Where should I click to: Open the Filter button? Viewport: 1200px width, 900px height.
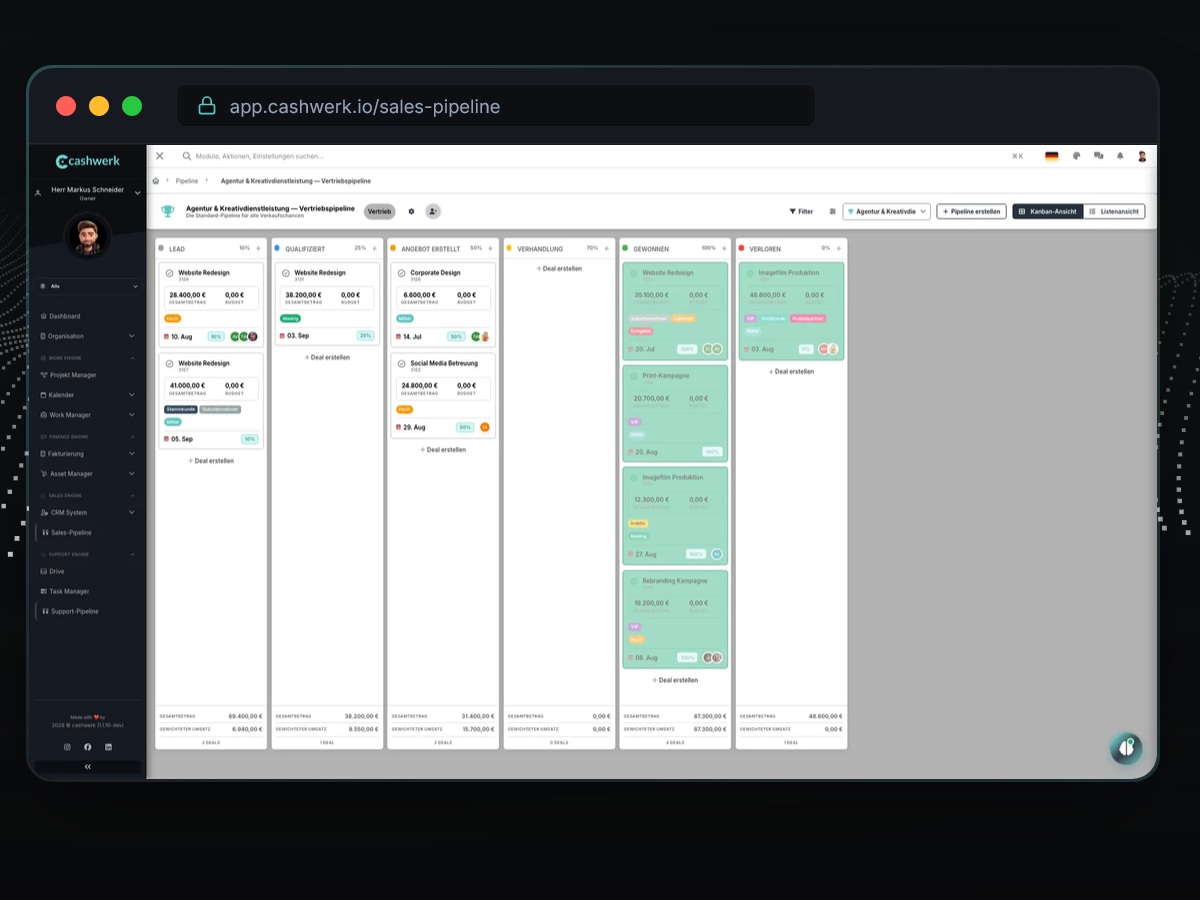click(x=801, y=211)
